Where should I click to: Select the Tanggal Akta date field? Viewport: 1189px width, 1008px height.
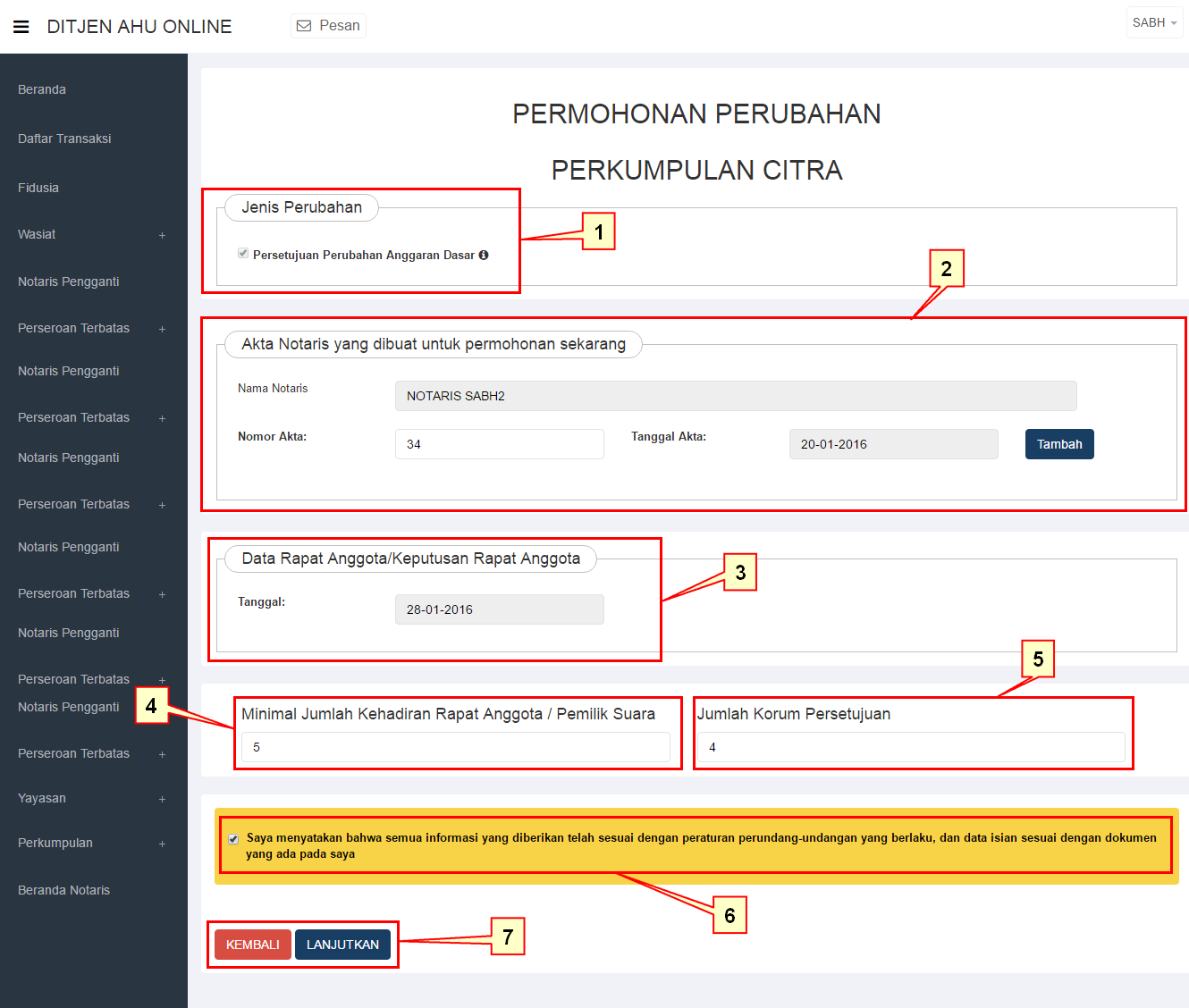click(892, 444)
